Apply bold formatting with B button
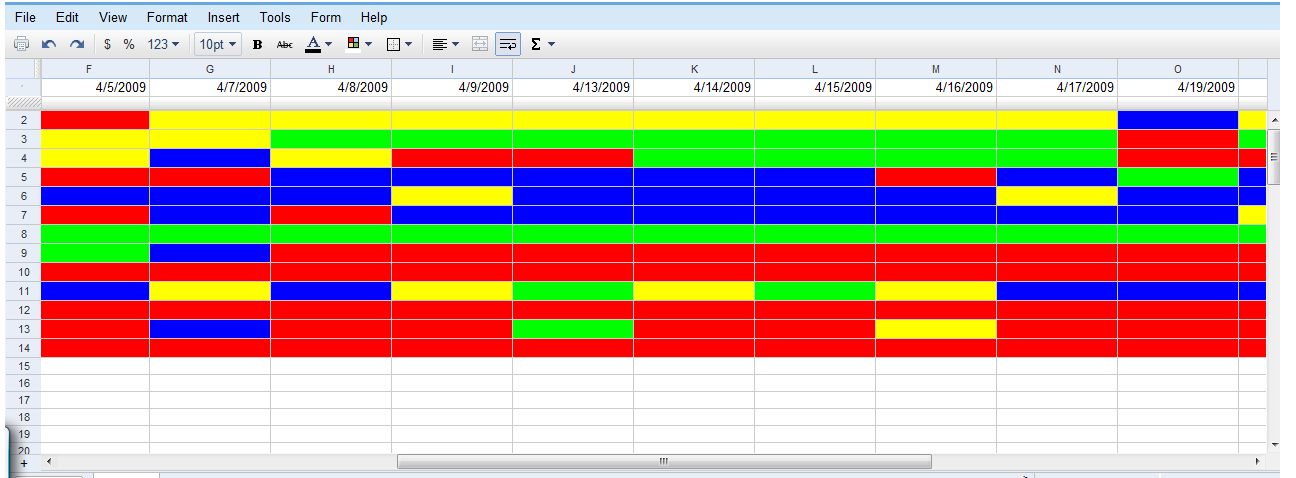The height and width of the screenshot is (478, 1296). point(257,44)
